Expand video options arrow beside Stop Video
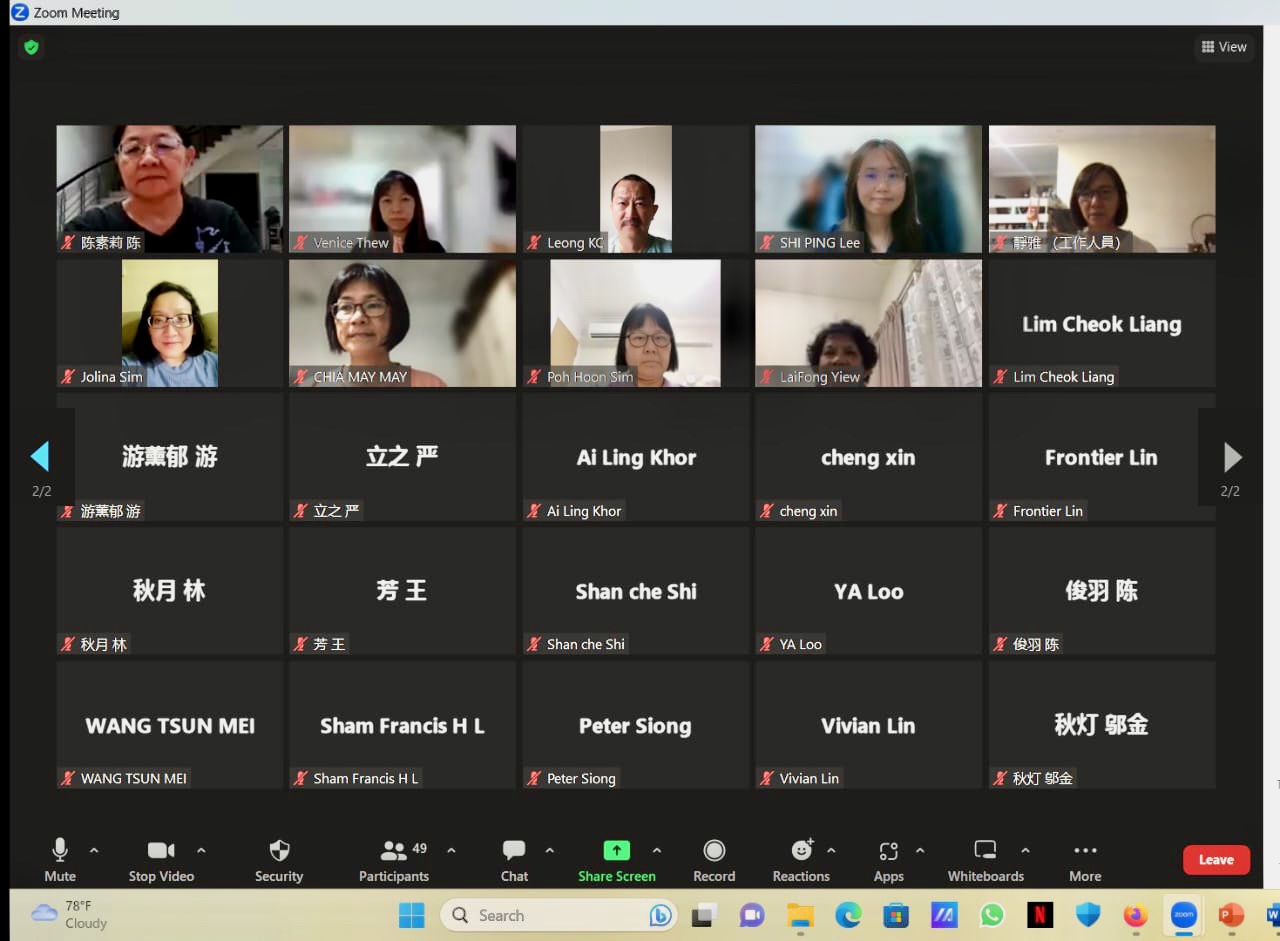 201,850
